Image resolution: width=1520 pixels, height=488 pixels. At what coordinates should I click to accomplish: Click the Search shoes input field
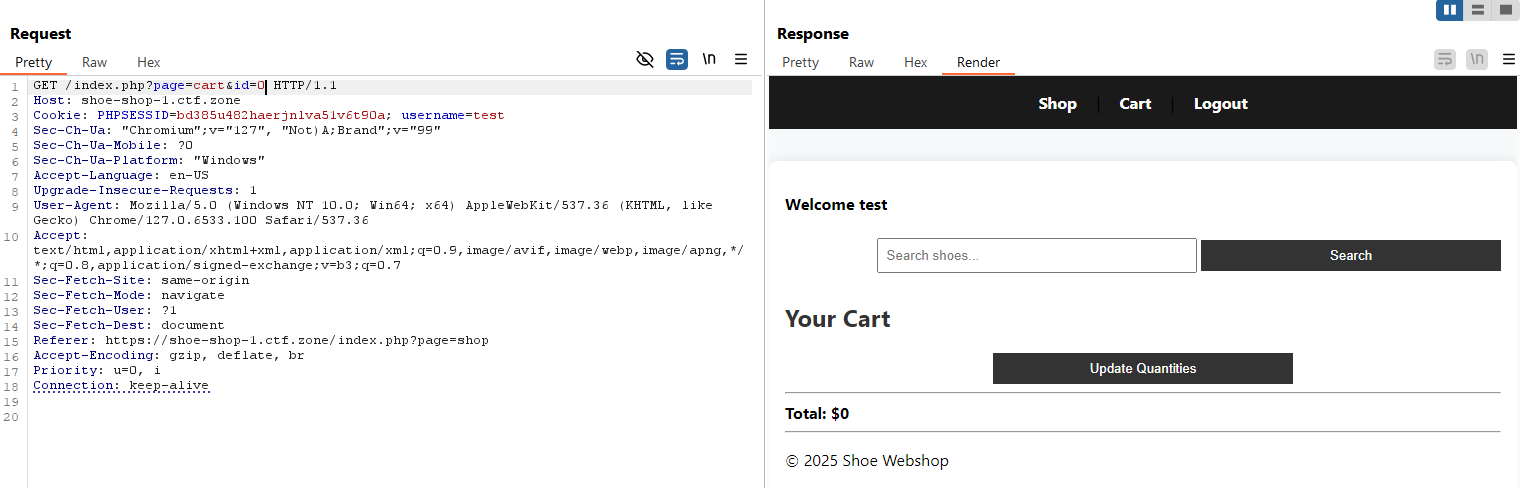1036,255
